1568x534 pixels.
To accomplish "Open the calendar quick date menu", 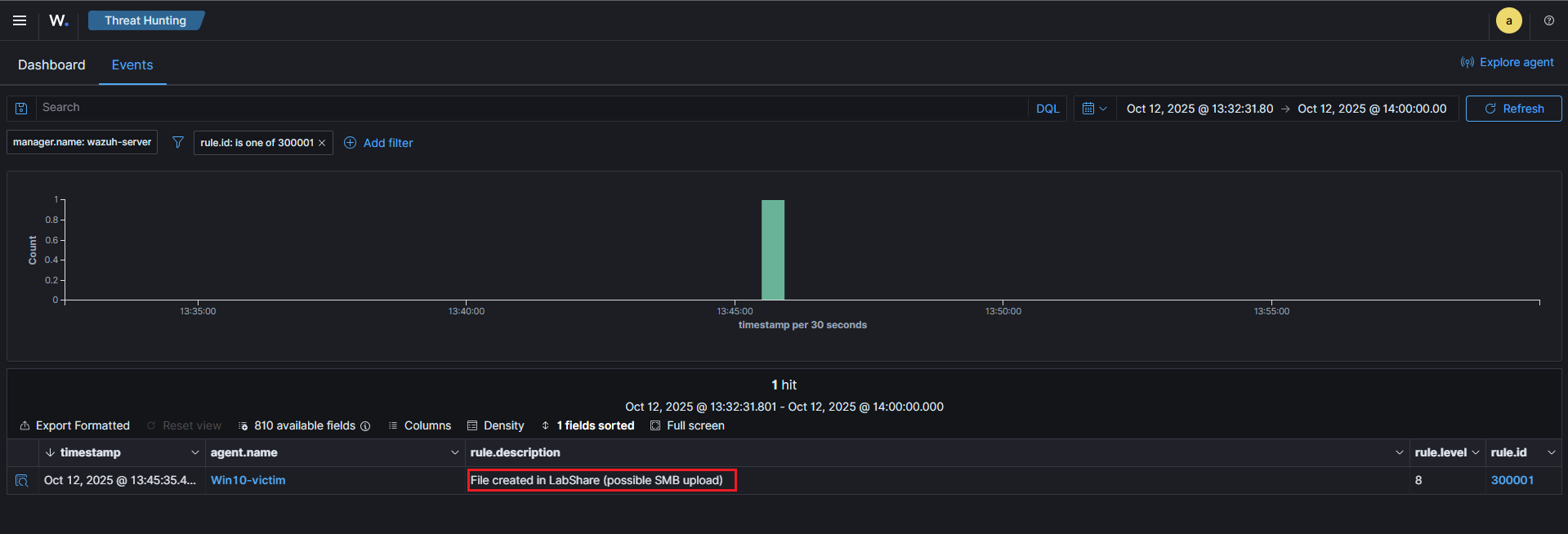I will 1093,109.
